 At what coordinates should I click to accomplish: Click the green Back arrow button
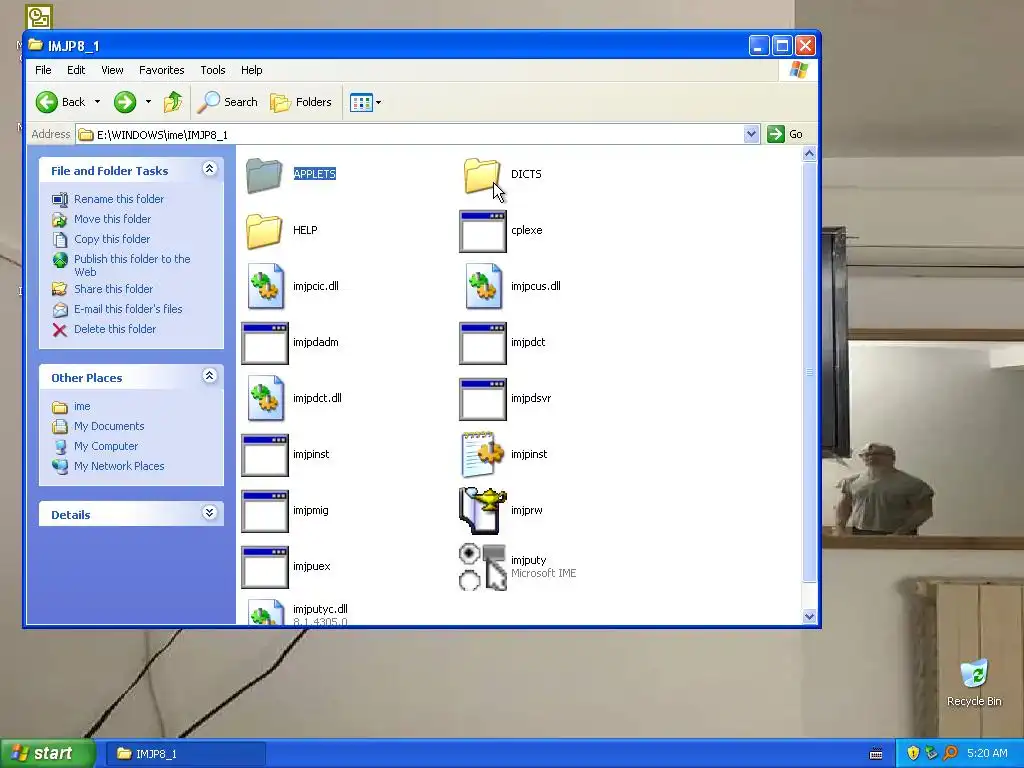point(61,102)
